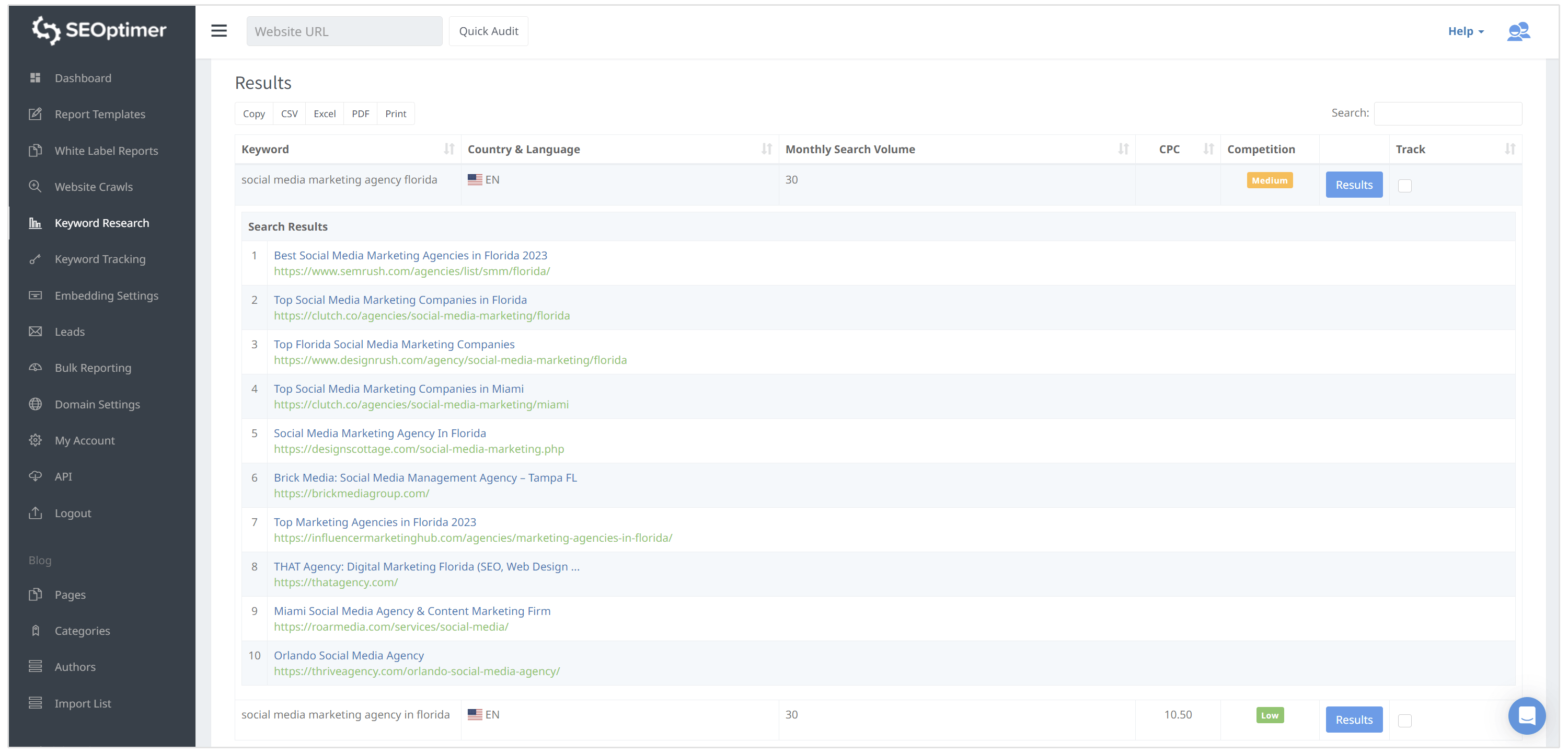Viewport: 1568px width, 753px height.
Task: Click the Help dropdown arrow
Action: (1483, 31)
